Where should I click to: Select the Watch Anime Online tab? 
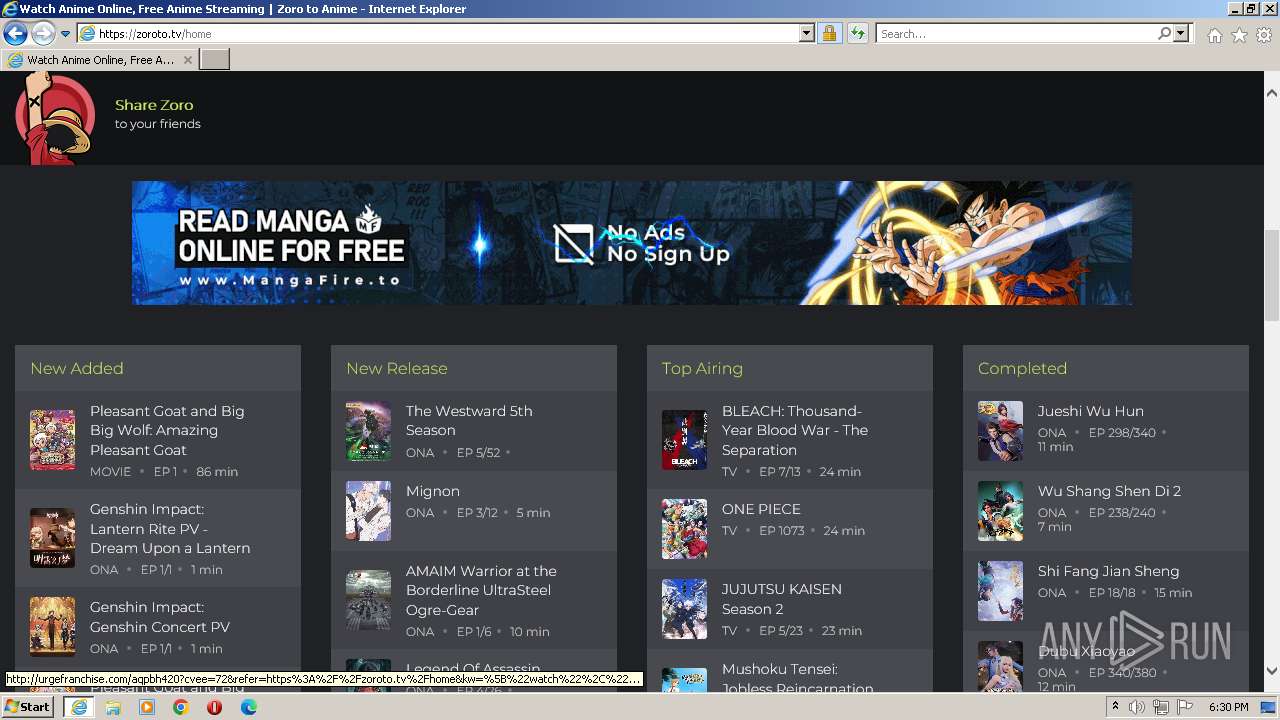click(100, 60)
